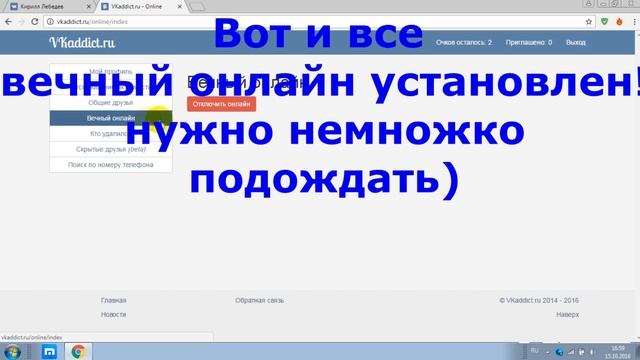640x360 pixels.
Task: Reload the page with refresh icon
Action: 35,22
